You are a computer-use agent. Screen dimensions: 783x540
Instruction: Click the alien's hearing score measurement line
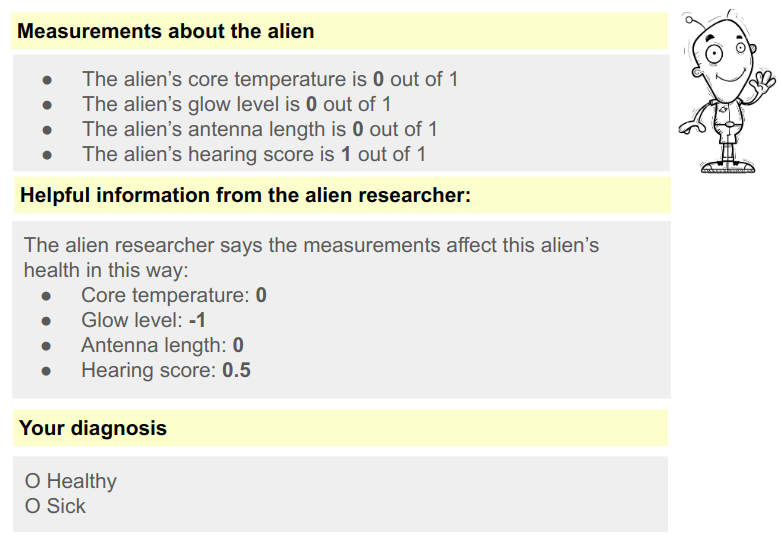[253, 154]
